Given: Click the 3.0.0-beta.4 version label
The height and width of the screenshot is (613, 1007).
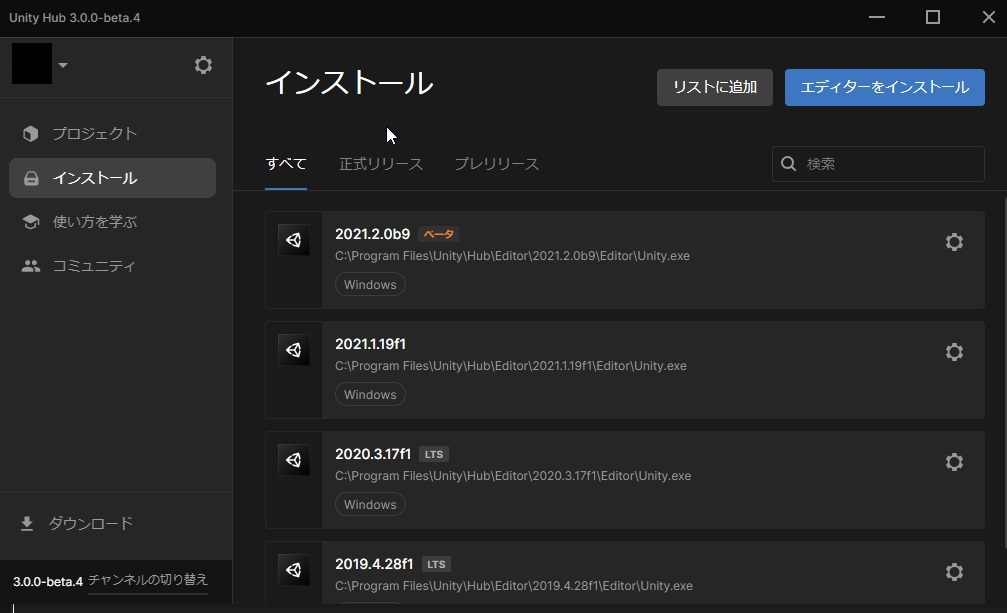Looking at the screenshot, I should pyautogui.click(x=48, y=582).
